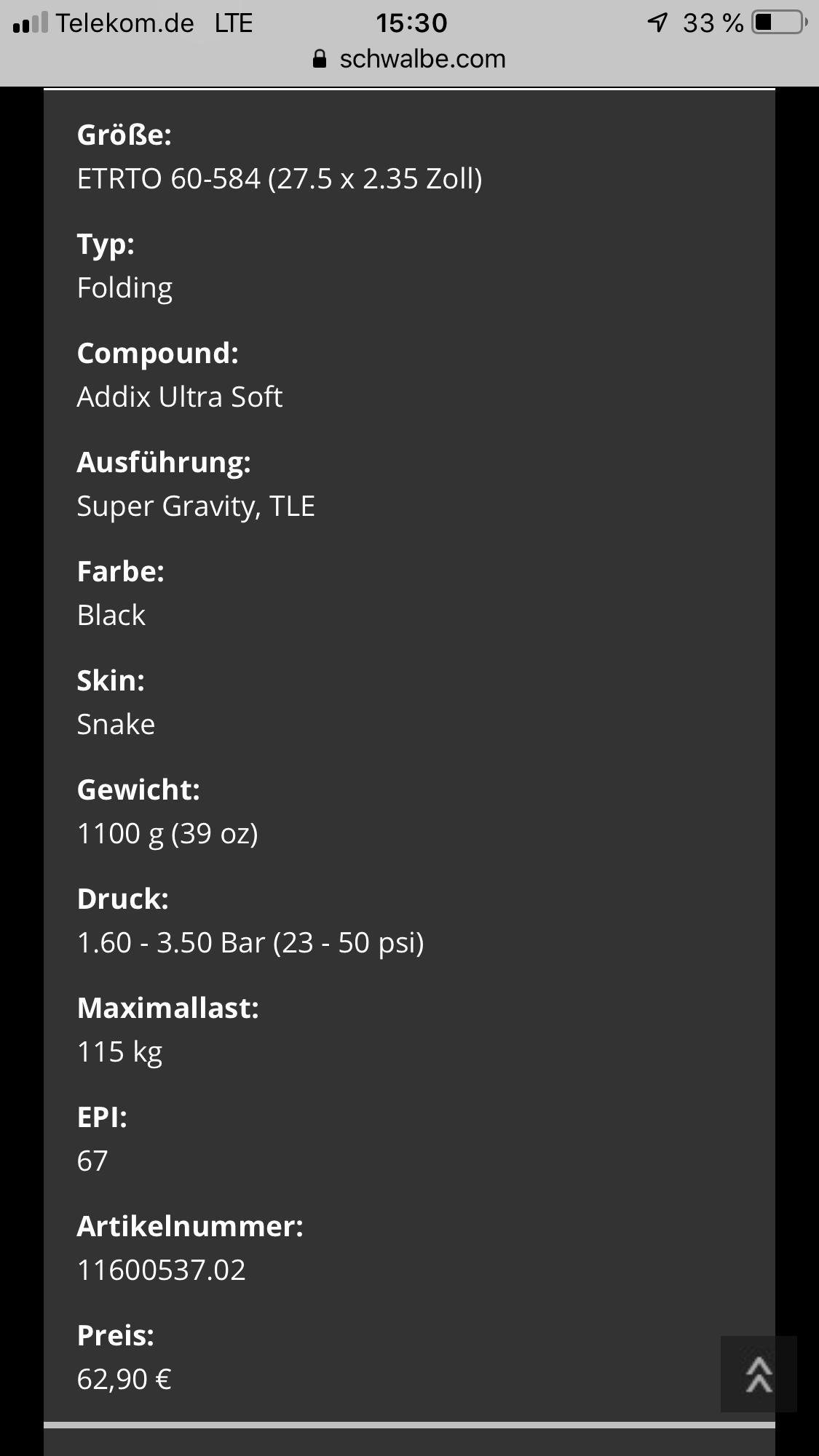Tap the Super Gravity, TLE text

tap(196, 506)
